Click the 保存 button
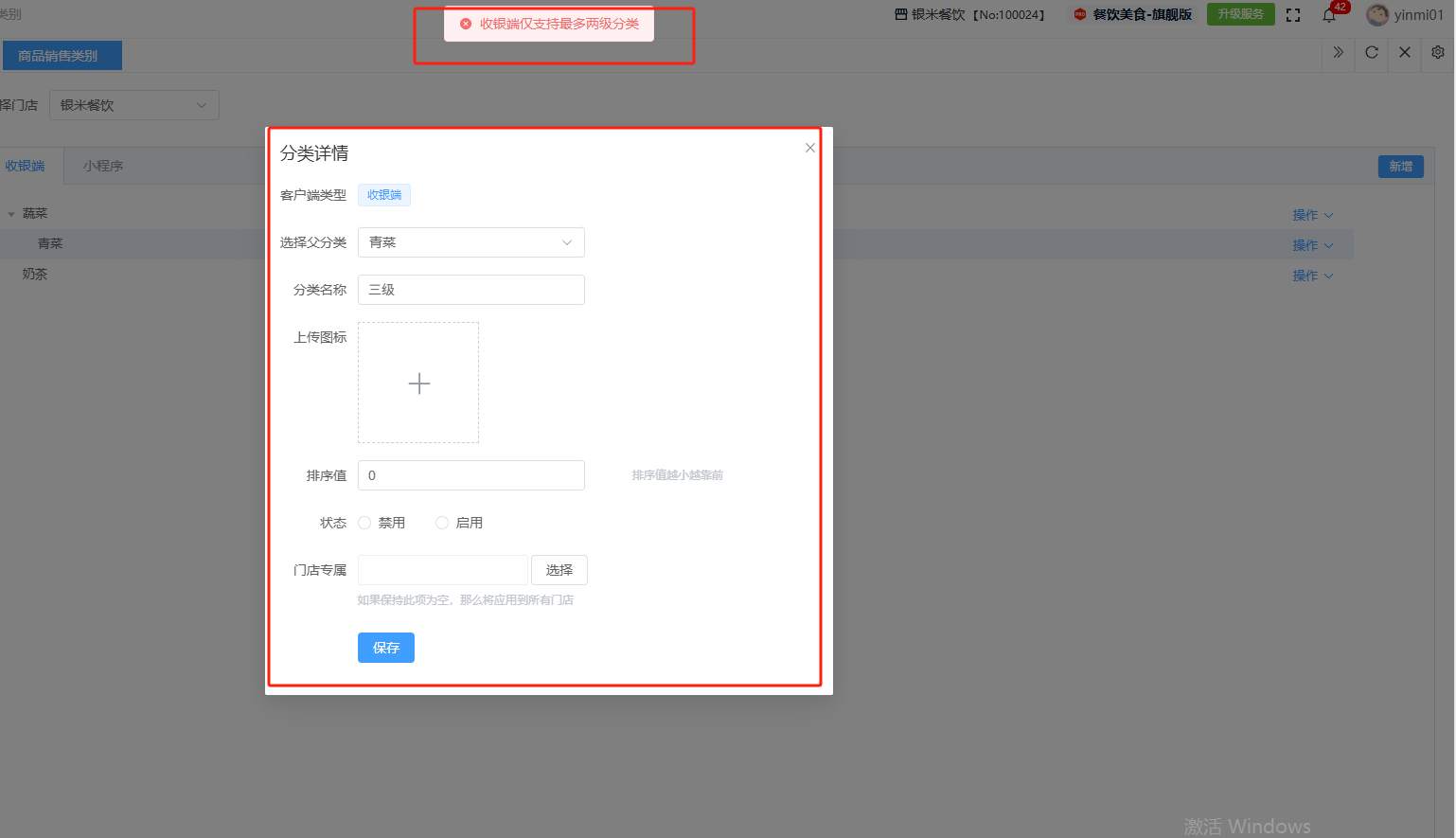Viewport: 1456px width, 838px height. tap(385, 648)
